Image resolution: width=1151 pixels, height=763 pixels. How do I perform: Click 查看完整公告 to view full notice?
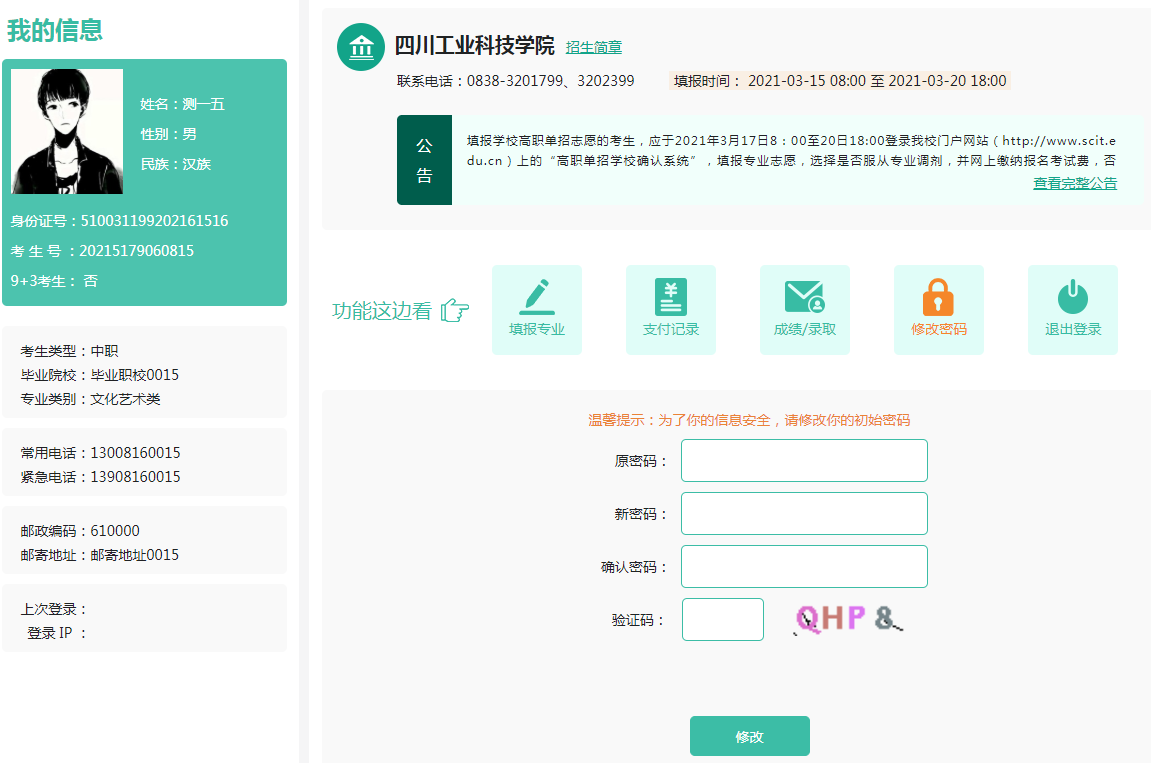(x=1074, y=184)
